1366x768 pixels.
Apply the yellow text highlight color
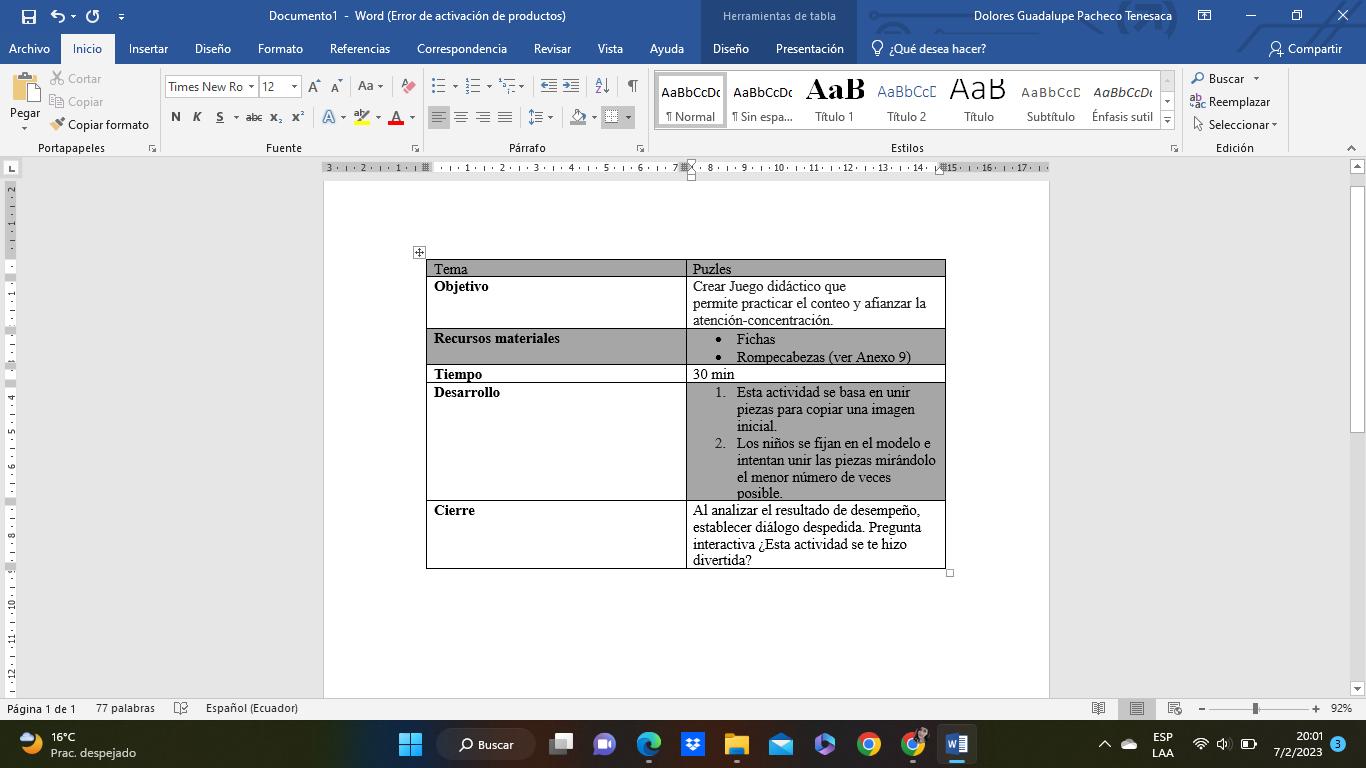362,118
